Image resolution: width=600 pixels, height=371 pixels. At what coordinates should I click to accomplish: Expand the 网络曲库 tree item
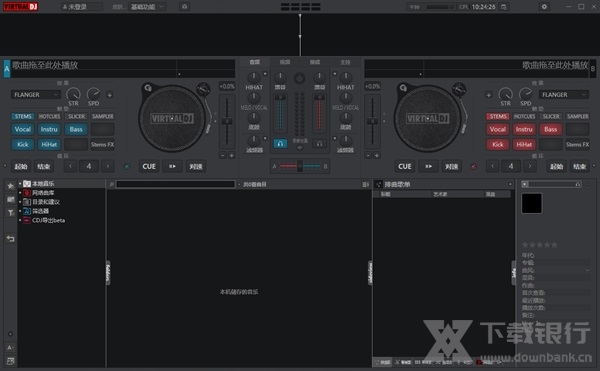20,193
